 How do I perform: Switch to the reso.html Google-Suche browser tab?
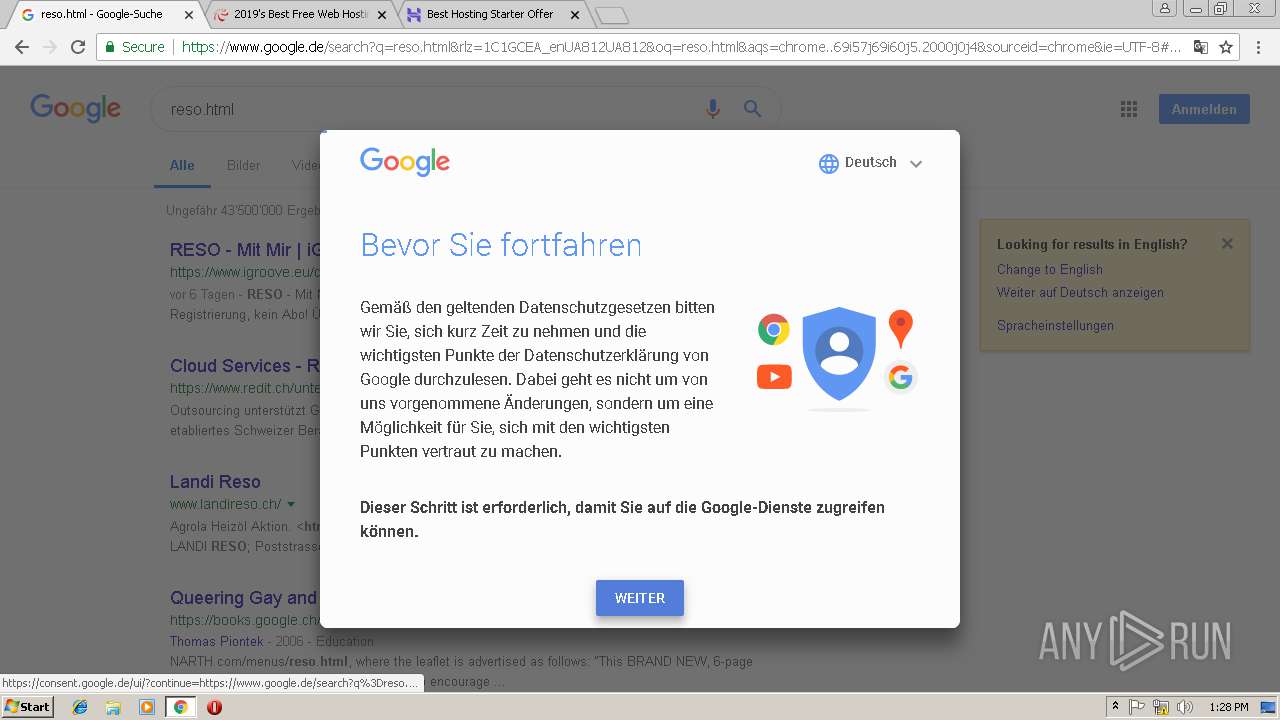pos(100,15)
